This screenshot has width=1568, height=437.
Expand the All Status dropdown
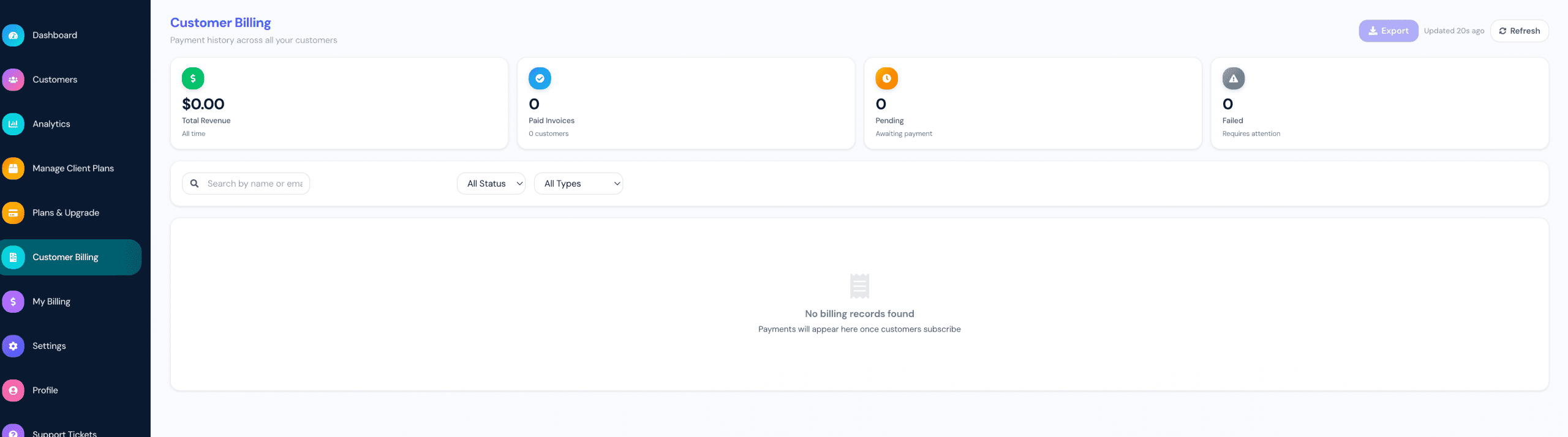[491, 184]
